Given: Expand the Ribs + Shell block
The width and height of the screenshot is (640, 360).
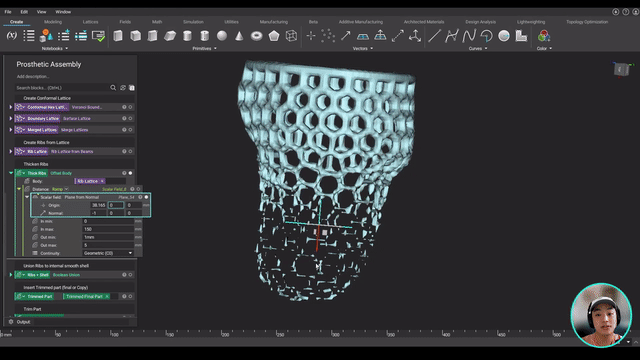Looking at the screenshot, I should (x=11, y=275).
